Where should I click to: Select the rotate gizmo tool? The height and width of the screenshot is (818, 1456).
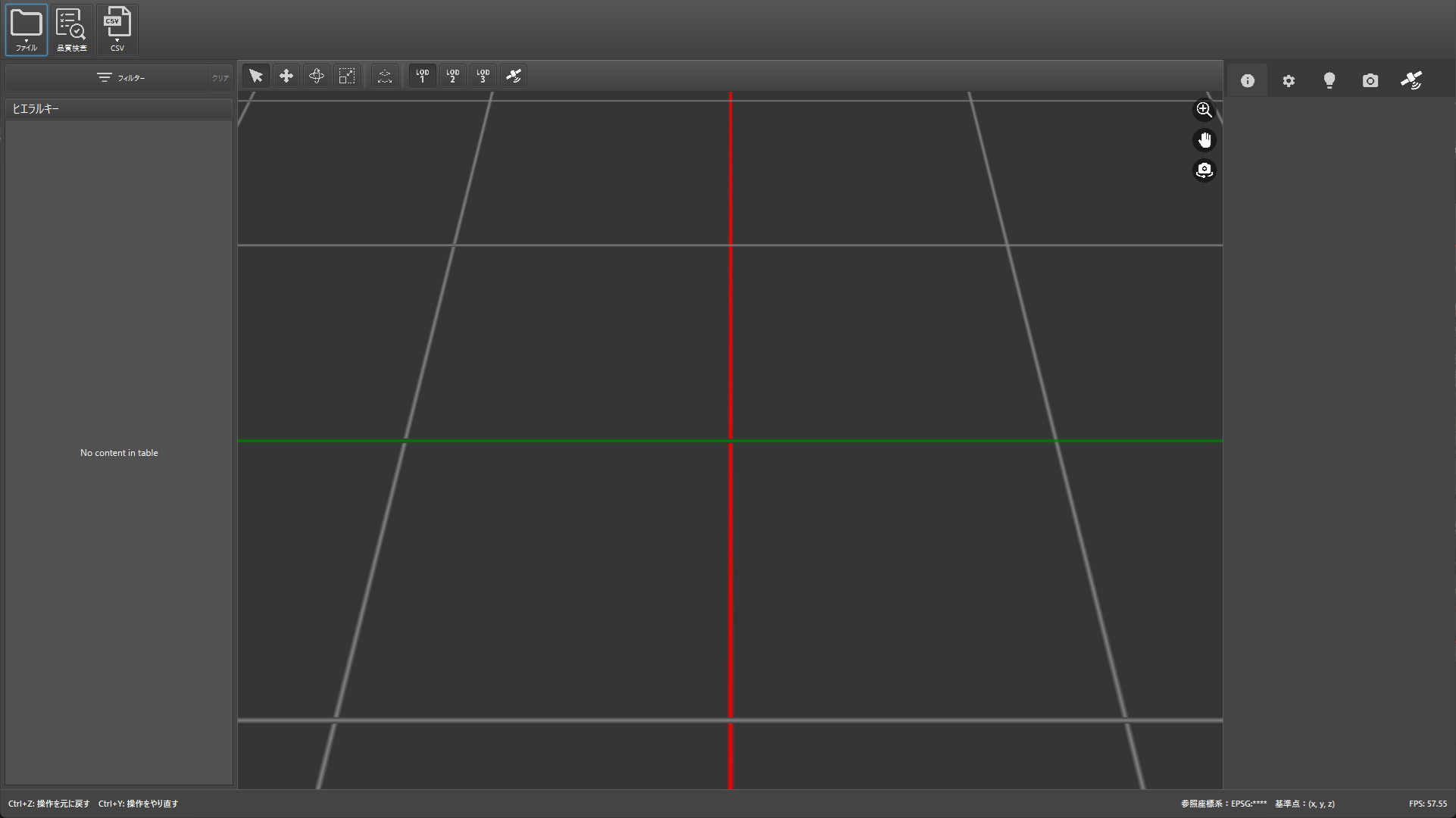click(x=317, y=76)
